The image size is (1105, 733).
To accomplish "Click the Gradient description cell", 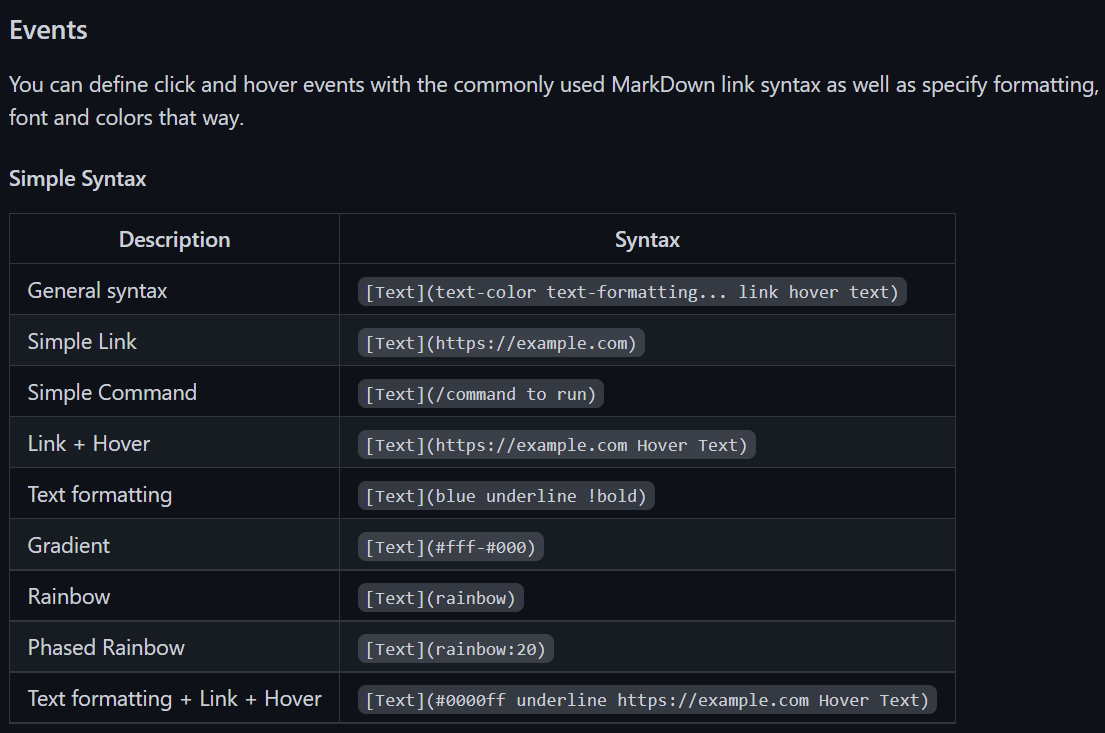I will [174, 545].
